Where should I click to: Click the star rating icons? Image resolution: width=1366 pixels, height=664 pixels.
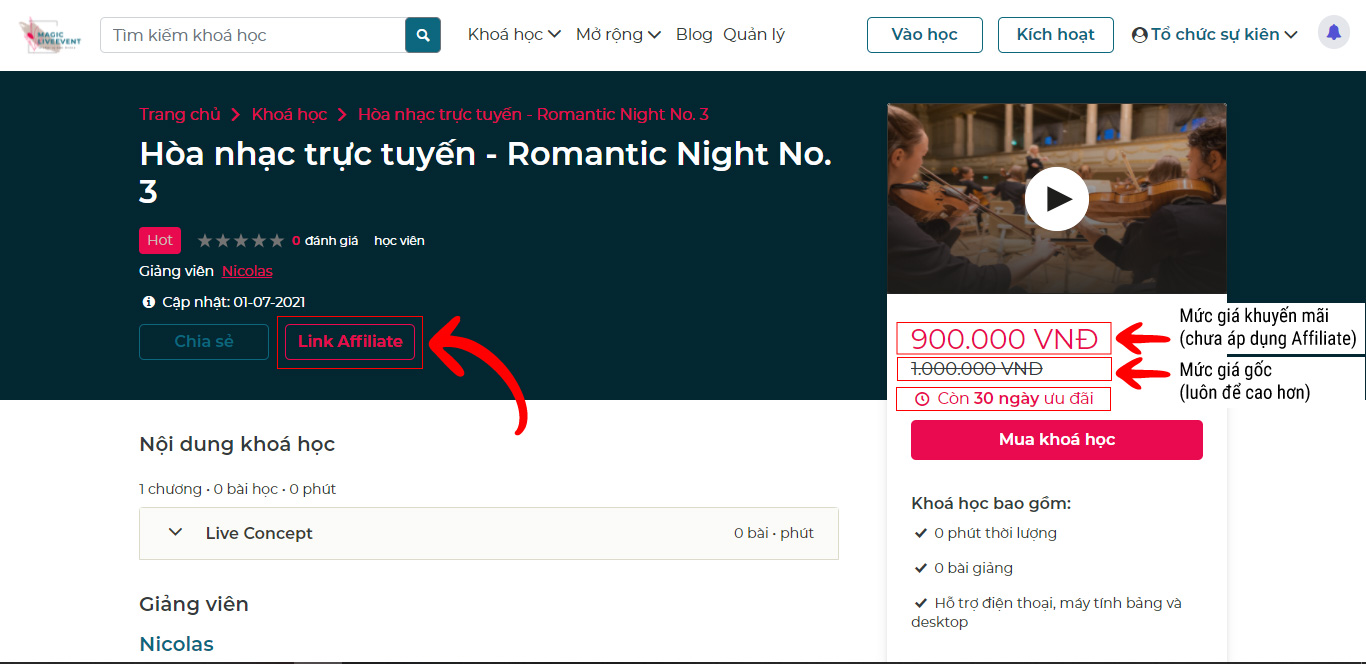pyautogui.click(x=240, y=241)
